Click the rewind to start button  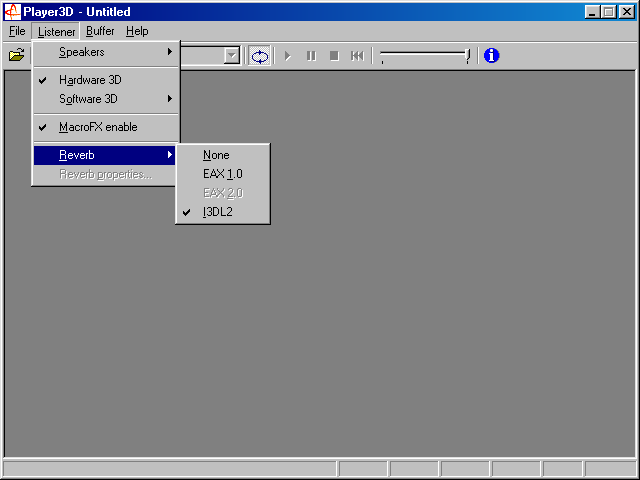pyautogui.click(x=357, y=56)
